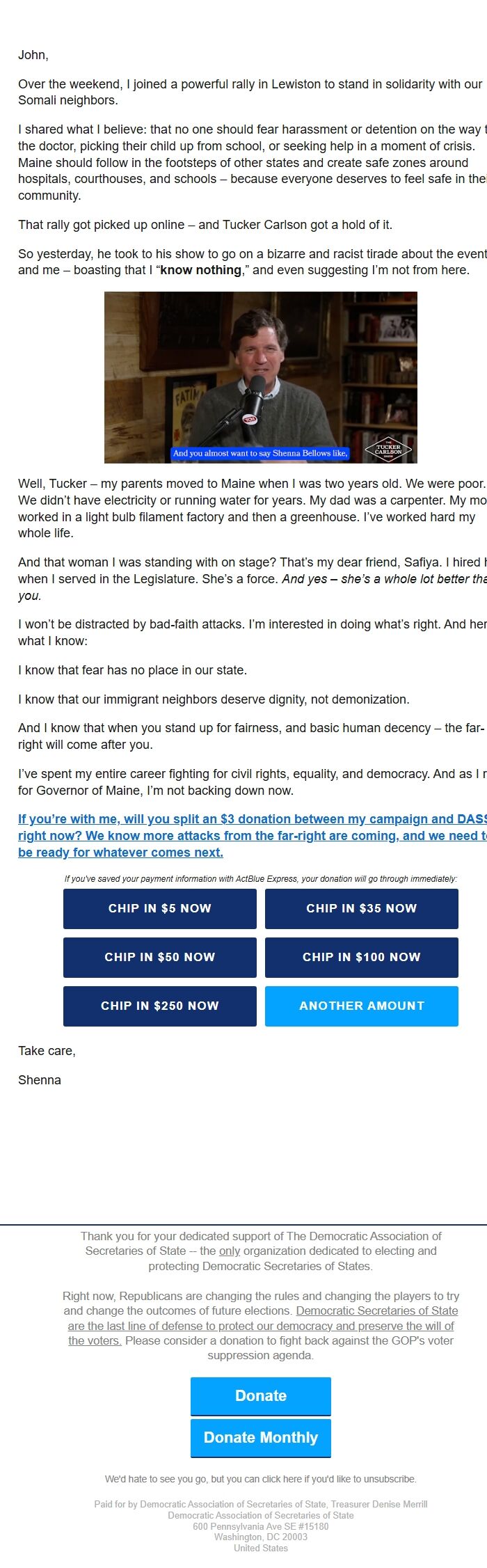Click the bold 'know nothing' quote

coord(201,270)
